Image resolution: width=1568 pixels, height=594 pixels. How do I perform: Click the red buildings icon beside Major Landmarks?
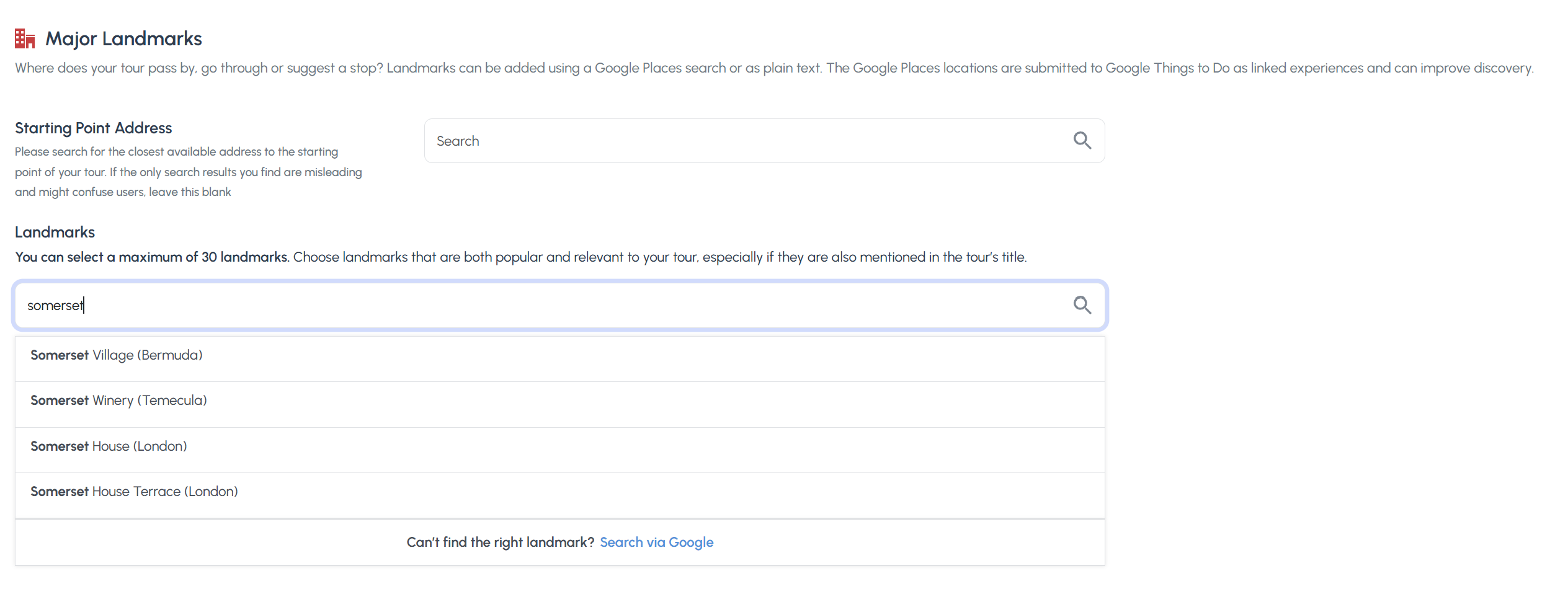point(25,38)
